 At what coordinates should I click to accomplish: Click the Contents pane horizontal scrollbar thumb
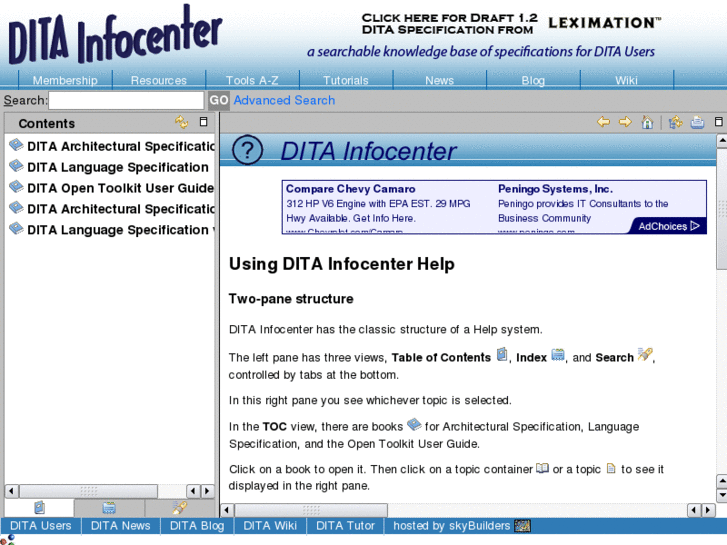coord(89,491)
